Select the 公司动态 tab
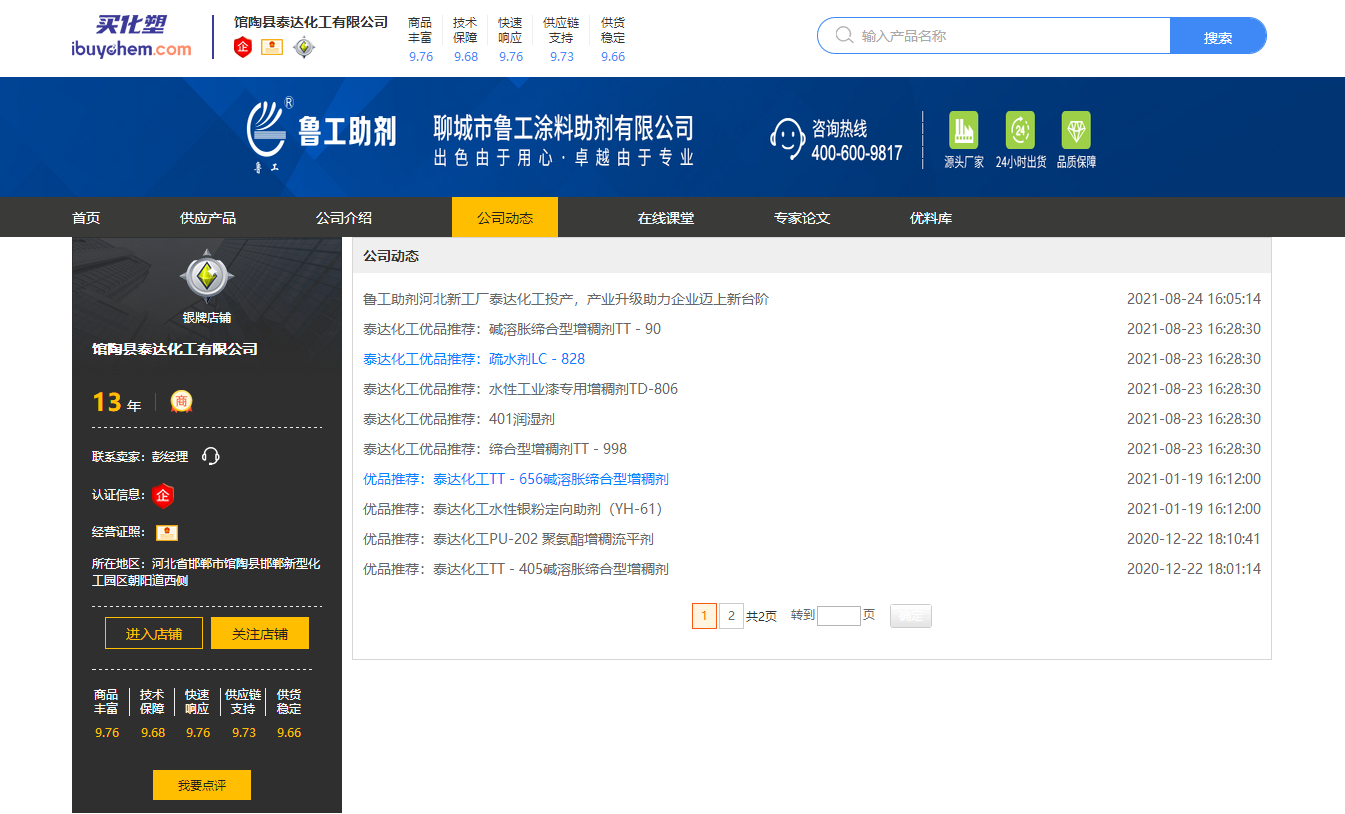The width and height of the screenshot is (1345, 814). [505, 217]
